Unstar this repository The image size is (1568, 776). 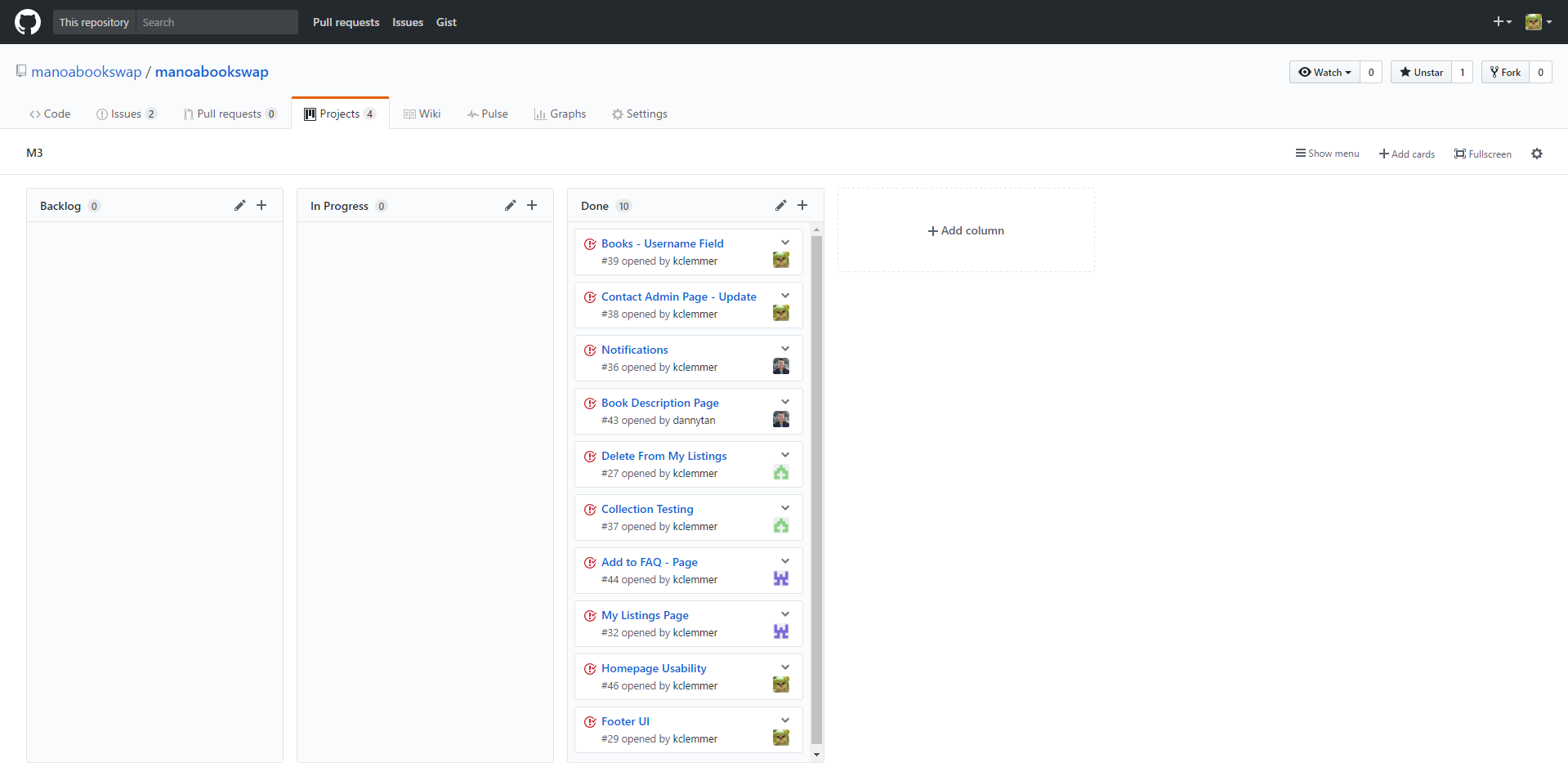1422,72
